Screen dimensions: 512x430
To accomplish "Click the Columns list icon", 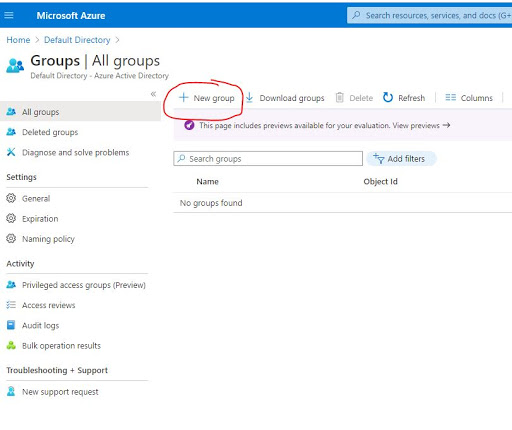I will coord(450,98).
